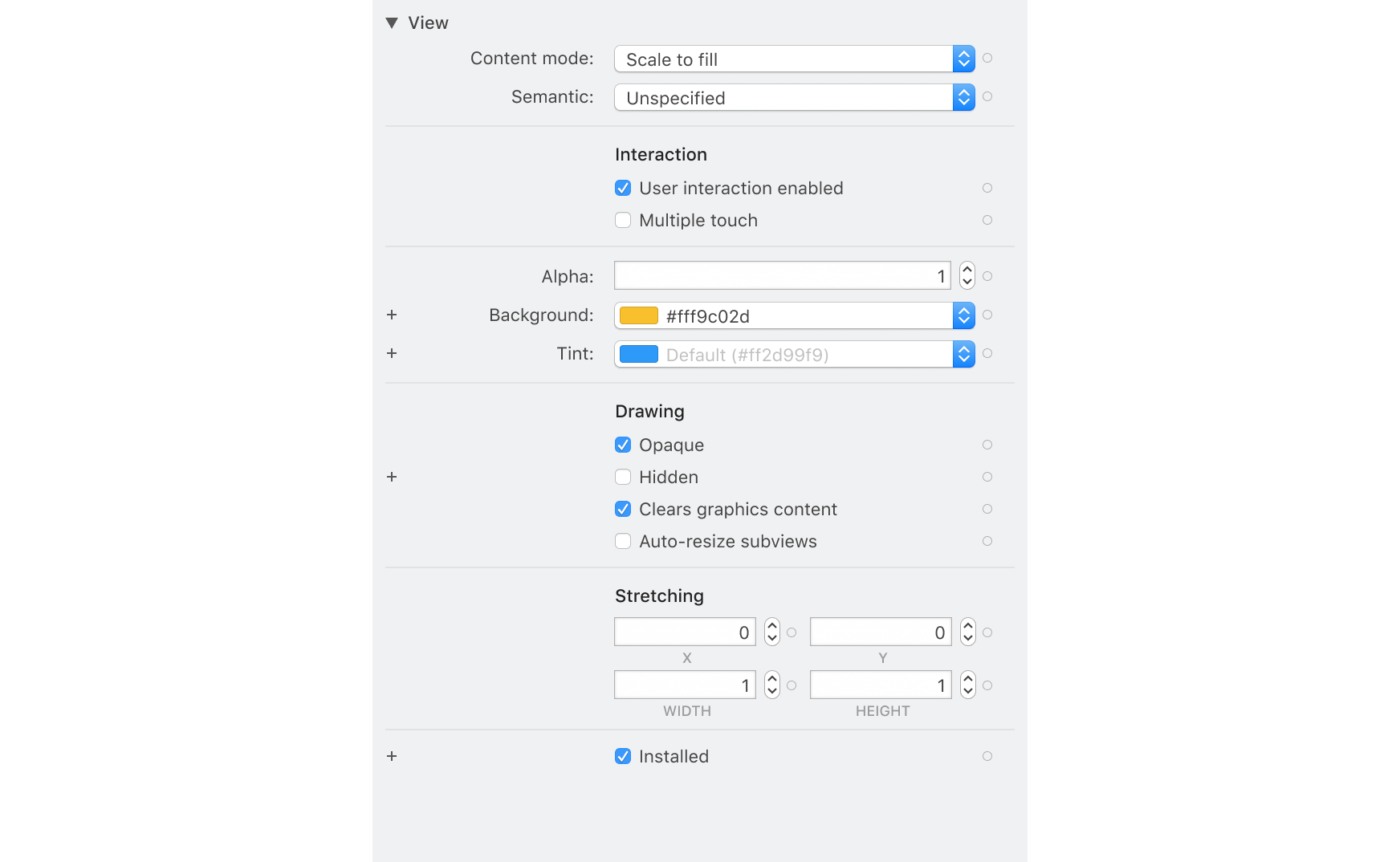Increment the Stretching Height value stepper

(967, 680)
